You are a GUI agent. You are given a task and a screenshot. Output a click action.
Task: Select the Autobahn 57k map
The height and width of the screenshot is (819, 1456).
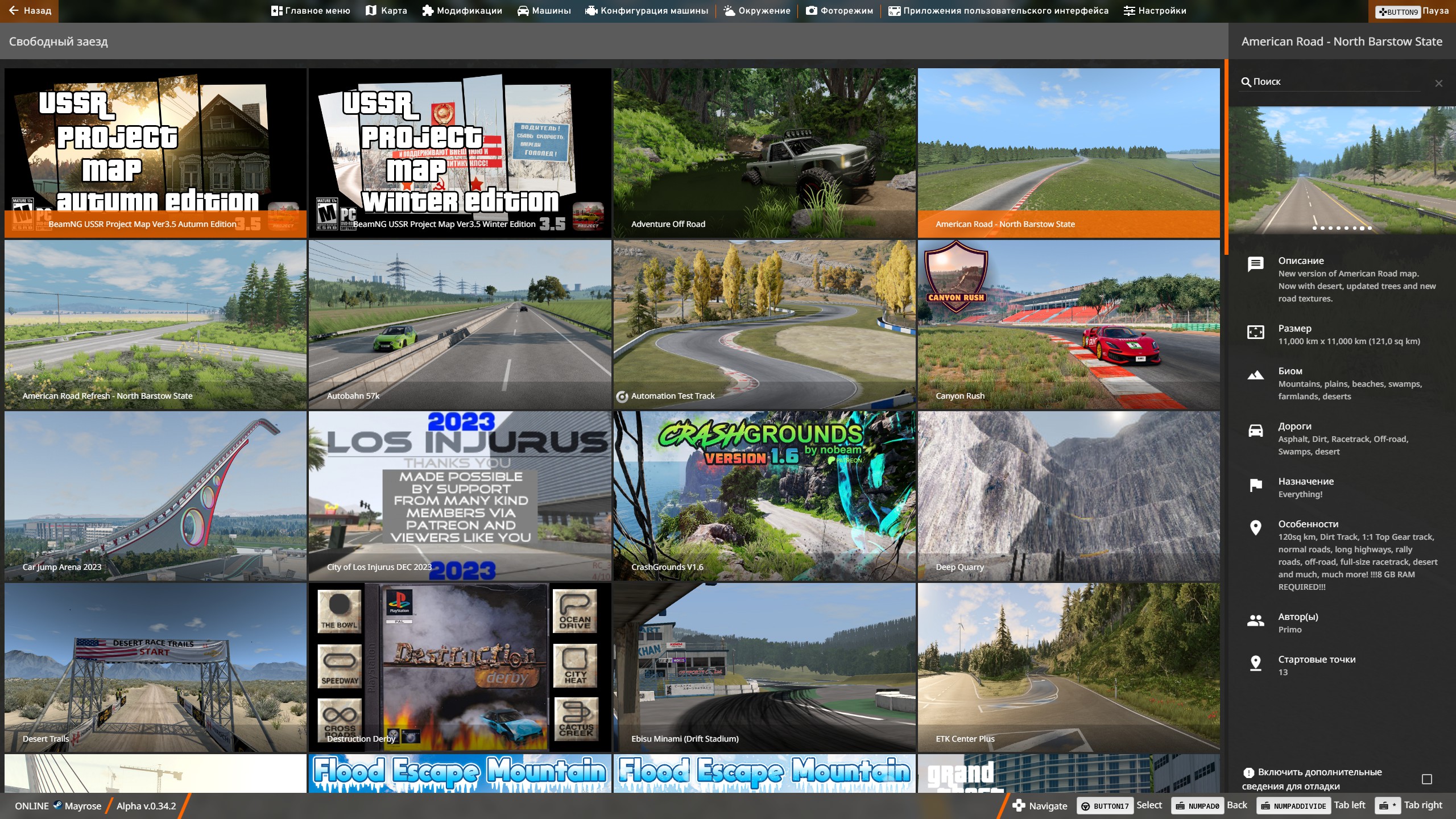click(460, 324)
